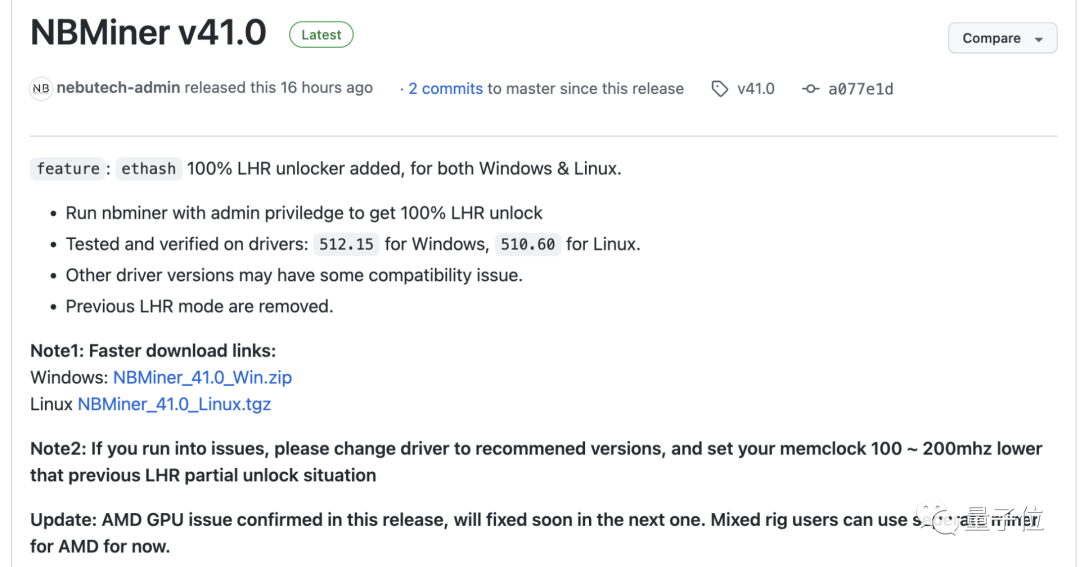Click the 512.15 driver version code
1080x567 pixels.
pyautogui.click(x=345, y=244)
